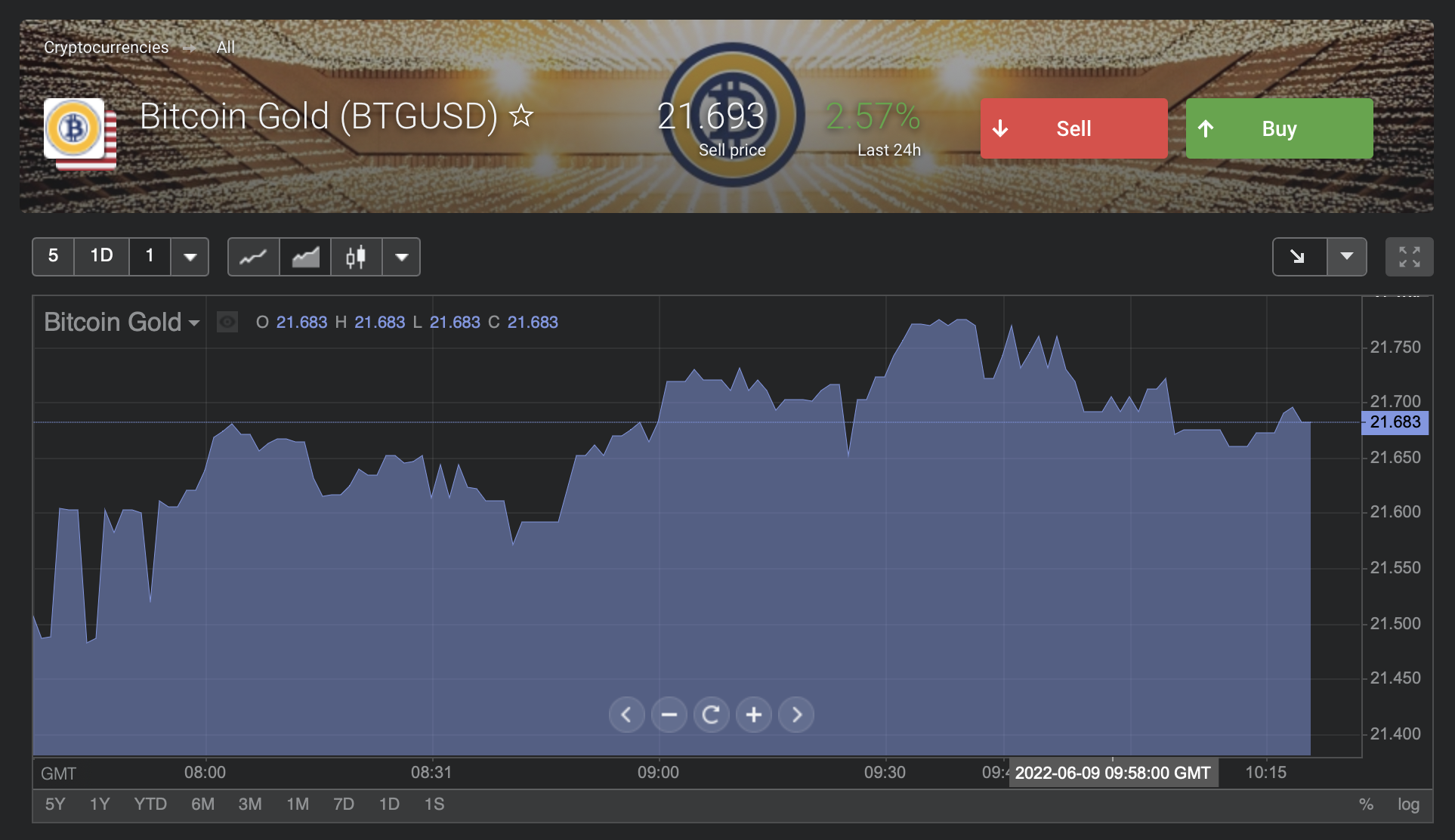Click the 21.750 price axis label
Screen dimensions: 1455x840
(x=1395, y=347)
